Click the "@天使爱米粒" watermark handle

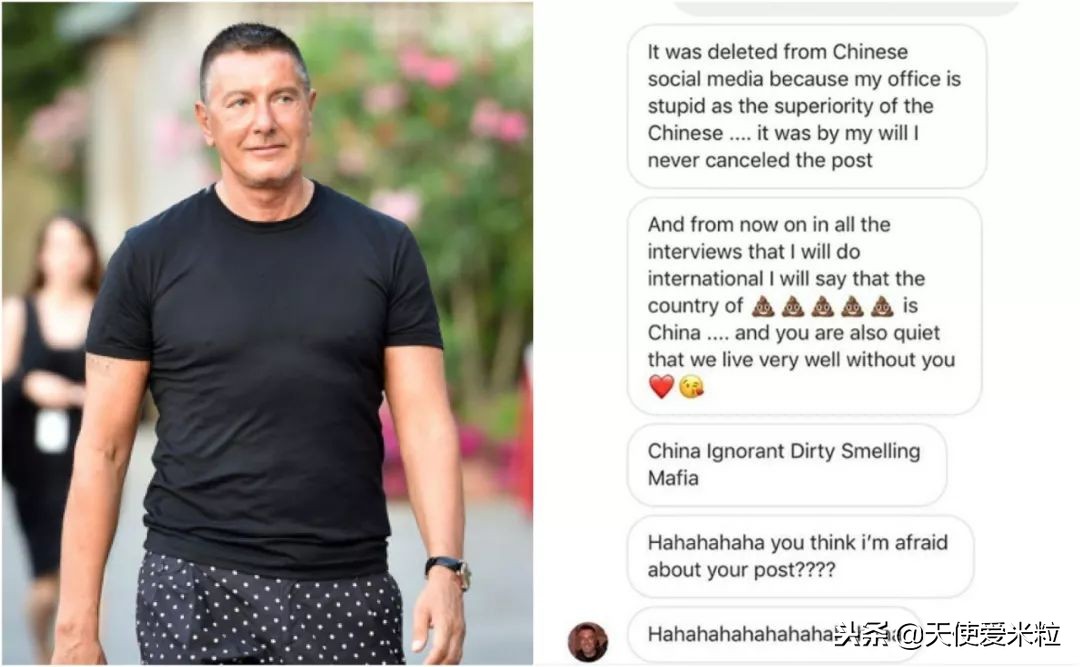pyautogui.click(x=979, y=635)
